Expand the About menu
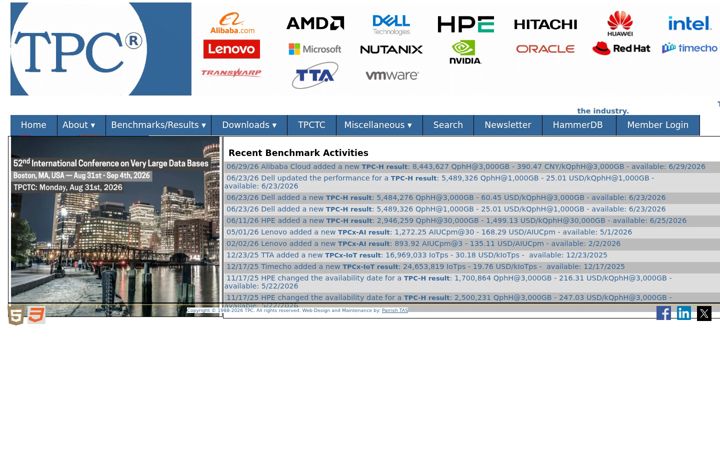The height and width of the screenshot is (450, 720). [x=79, y=125]
